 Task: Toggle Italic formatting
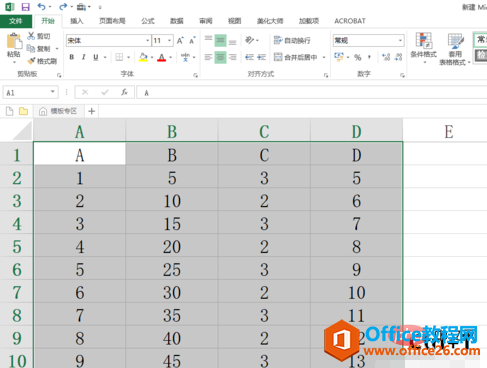83,57
